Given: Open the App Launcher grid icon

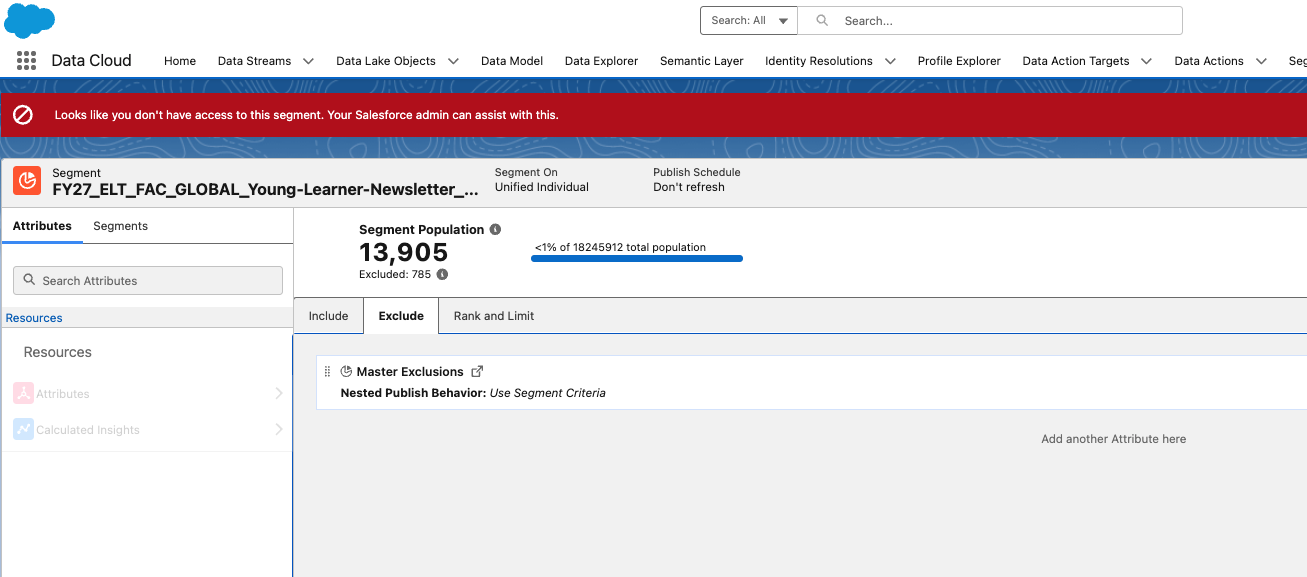Looking at the screenshot, I should 26,60.
